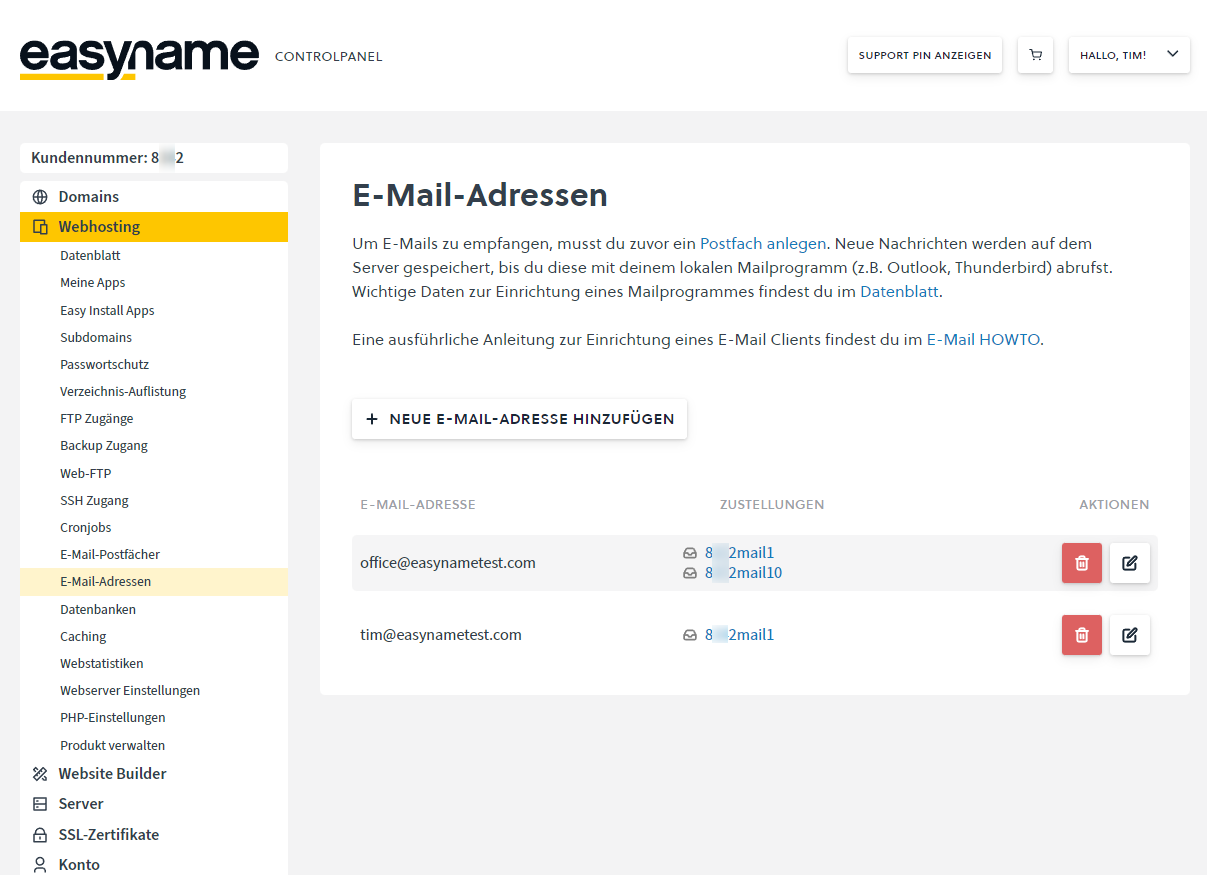Click Neue E-Mail-Adresse hinzufügen button
The image size is (1207, 875).
click(x=519, y=419)
